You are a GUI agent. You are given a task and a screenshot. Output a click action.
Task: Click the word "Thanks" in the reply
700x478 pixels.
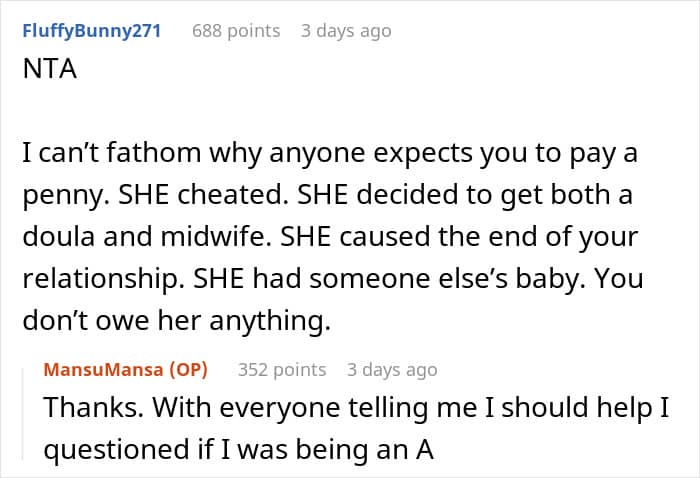94,407
